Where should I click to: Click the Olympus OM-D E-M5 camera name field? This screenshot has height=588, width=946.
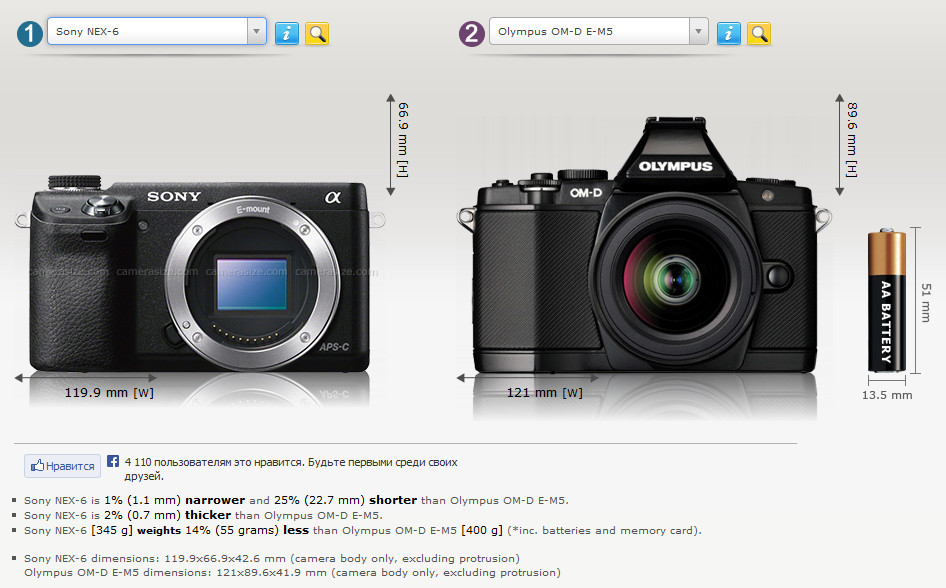click(x=589, y=32)
